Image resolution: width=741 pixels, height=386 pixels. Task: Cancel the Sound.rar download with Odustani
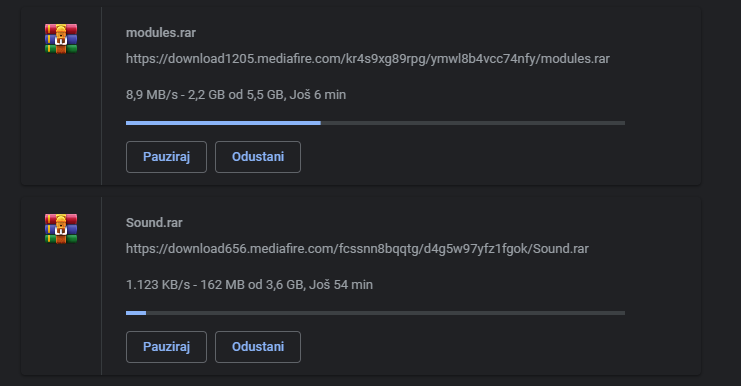click(x=258, y=347)
